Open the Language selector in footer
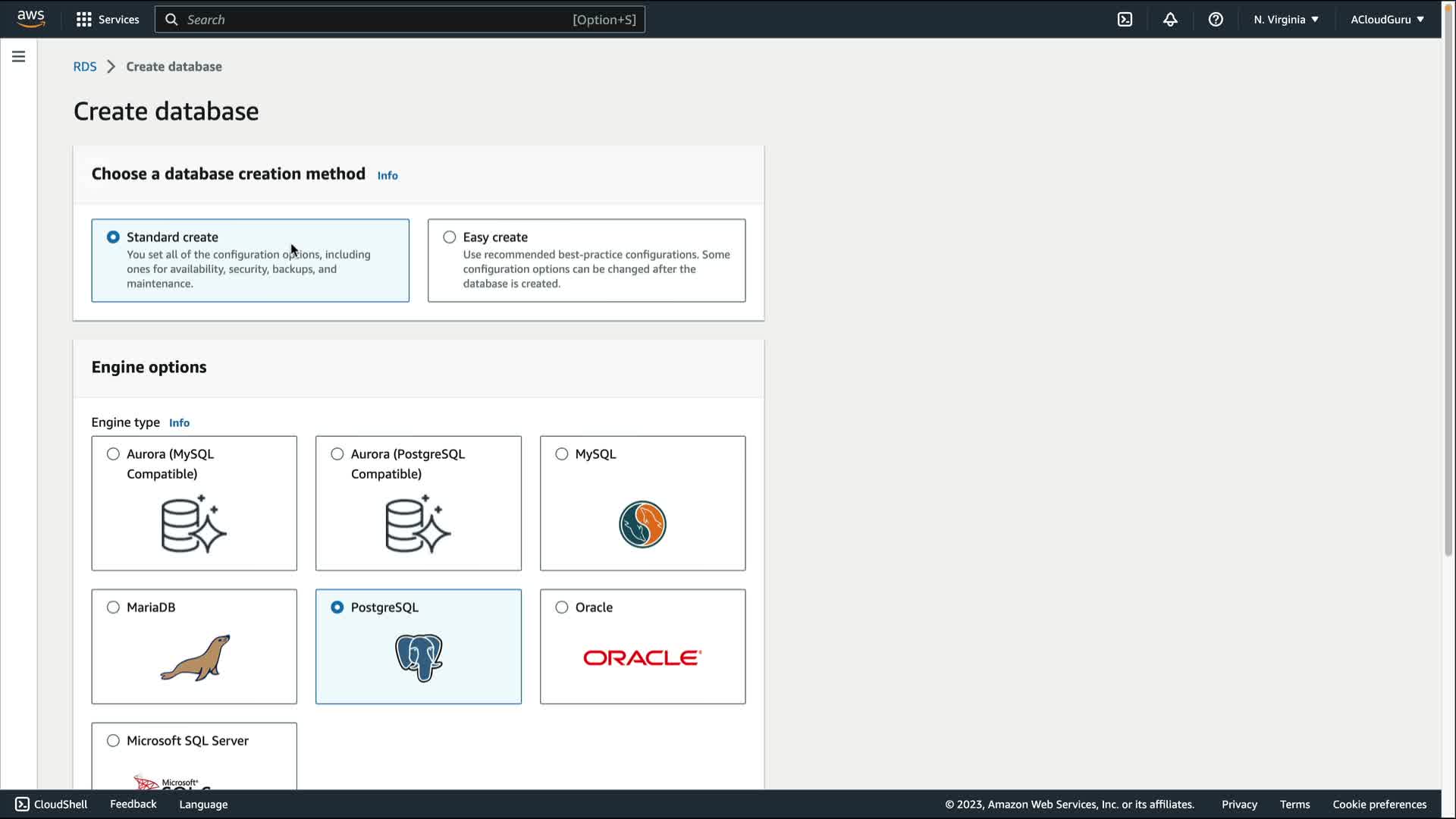Viewport: 1456px width, 819px height. click(203, 805)
